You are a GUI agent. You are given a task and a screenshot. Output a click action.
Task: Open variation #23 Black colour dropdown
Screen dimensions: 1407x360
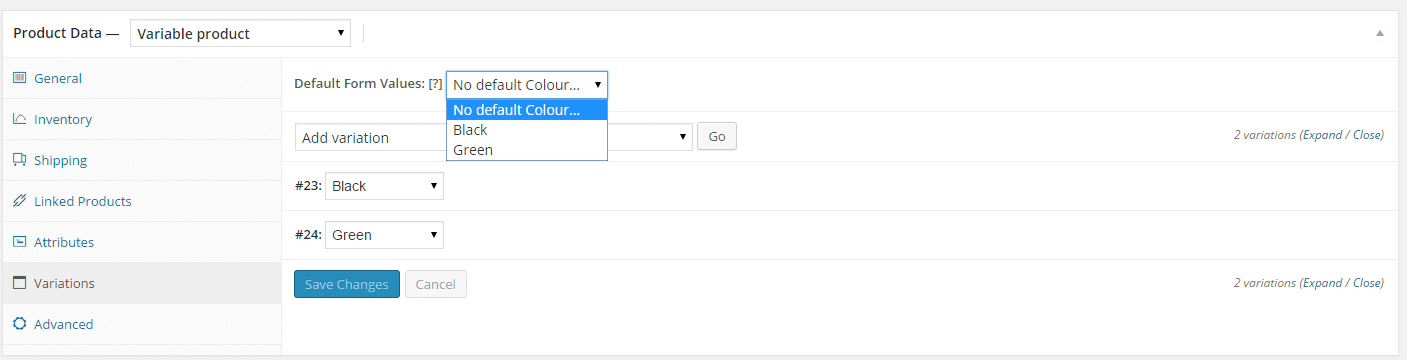[x=384, y=186]
